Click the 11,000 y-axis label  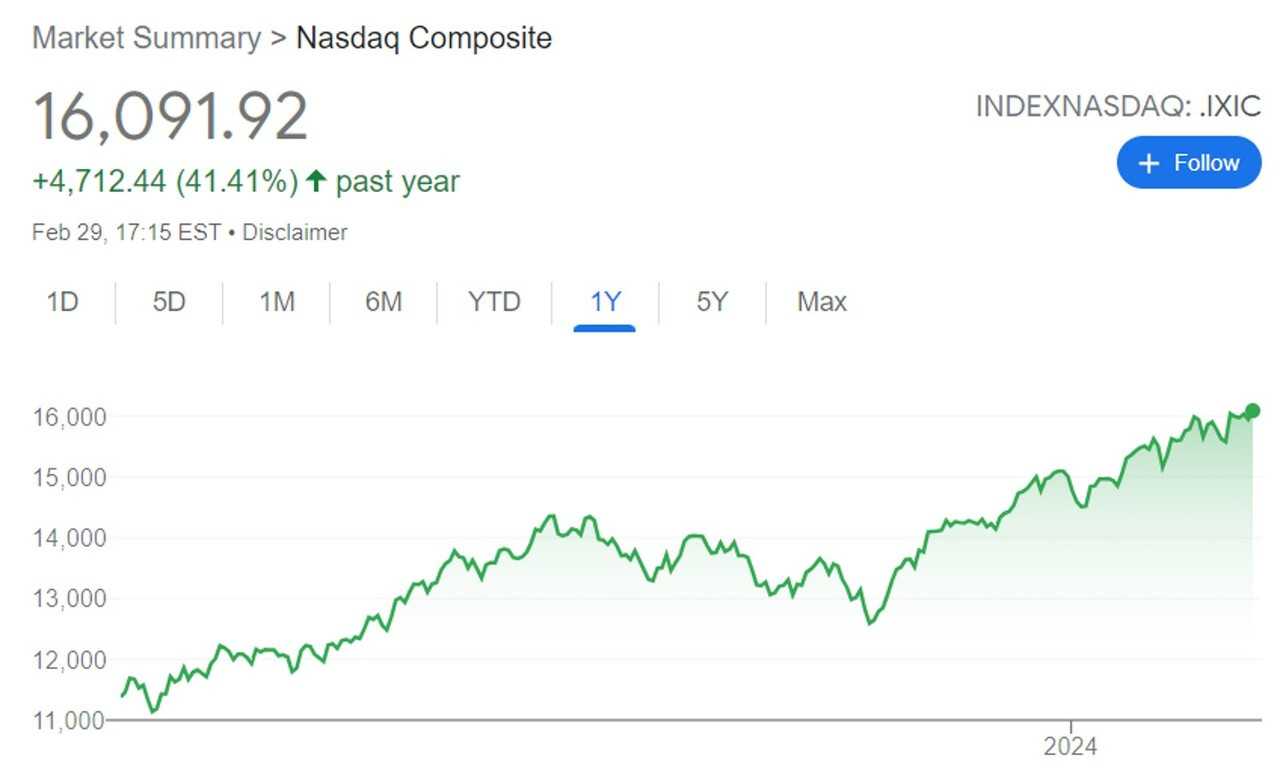(x=70, y=720)
